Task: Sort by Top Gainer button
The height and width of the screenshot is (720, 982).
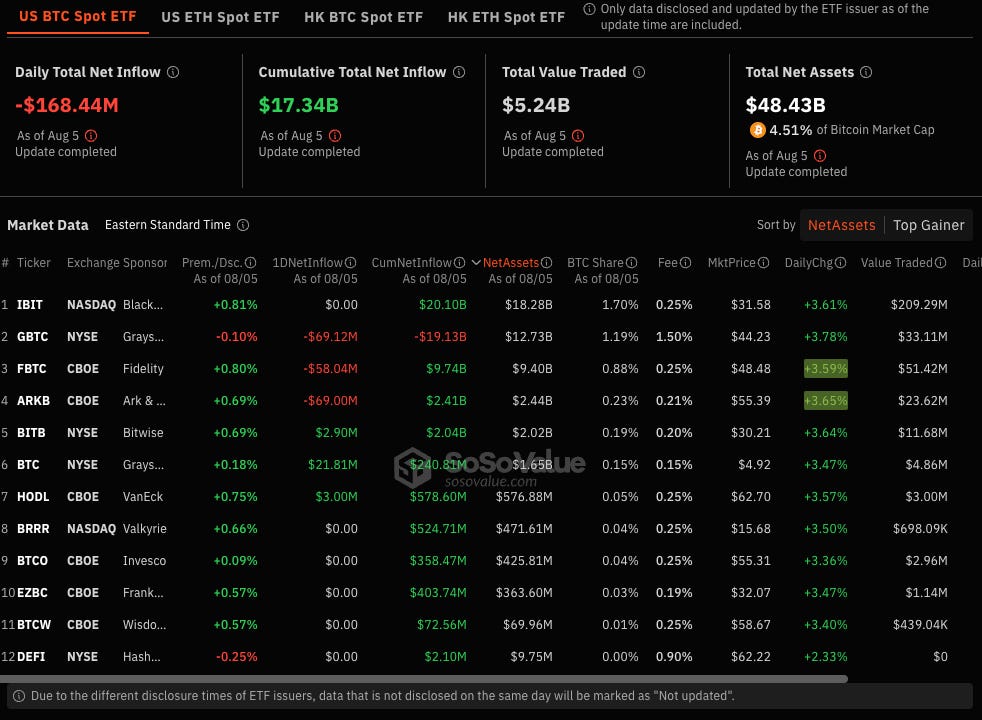Action: 929,225
